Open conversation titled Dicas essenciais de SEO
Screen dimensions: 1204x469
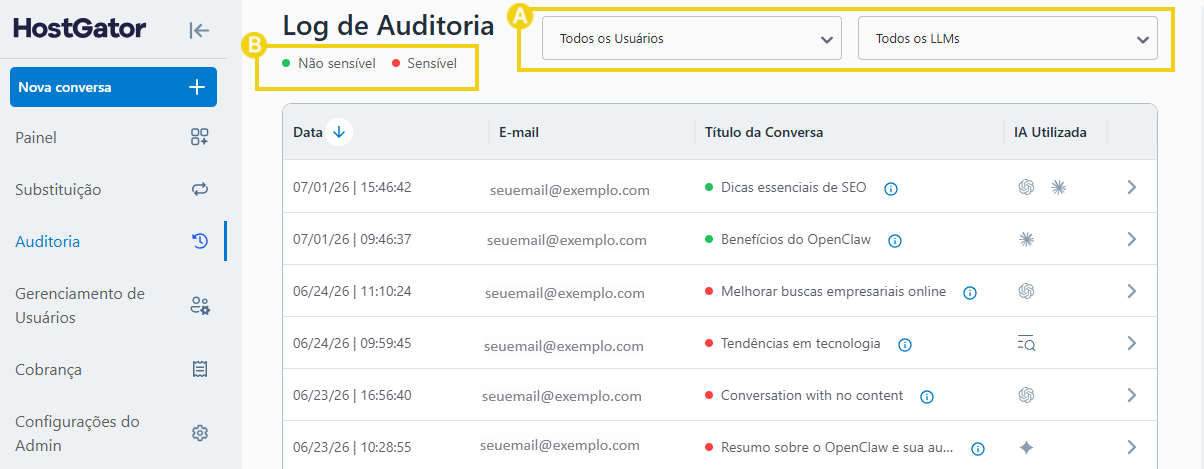793,187
